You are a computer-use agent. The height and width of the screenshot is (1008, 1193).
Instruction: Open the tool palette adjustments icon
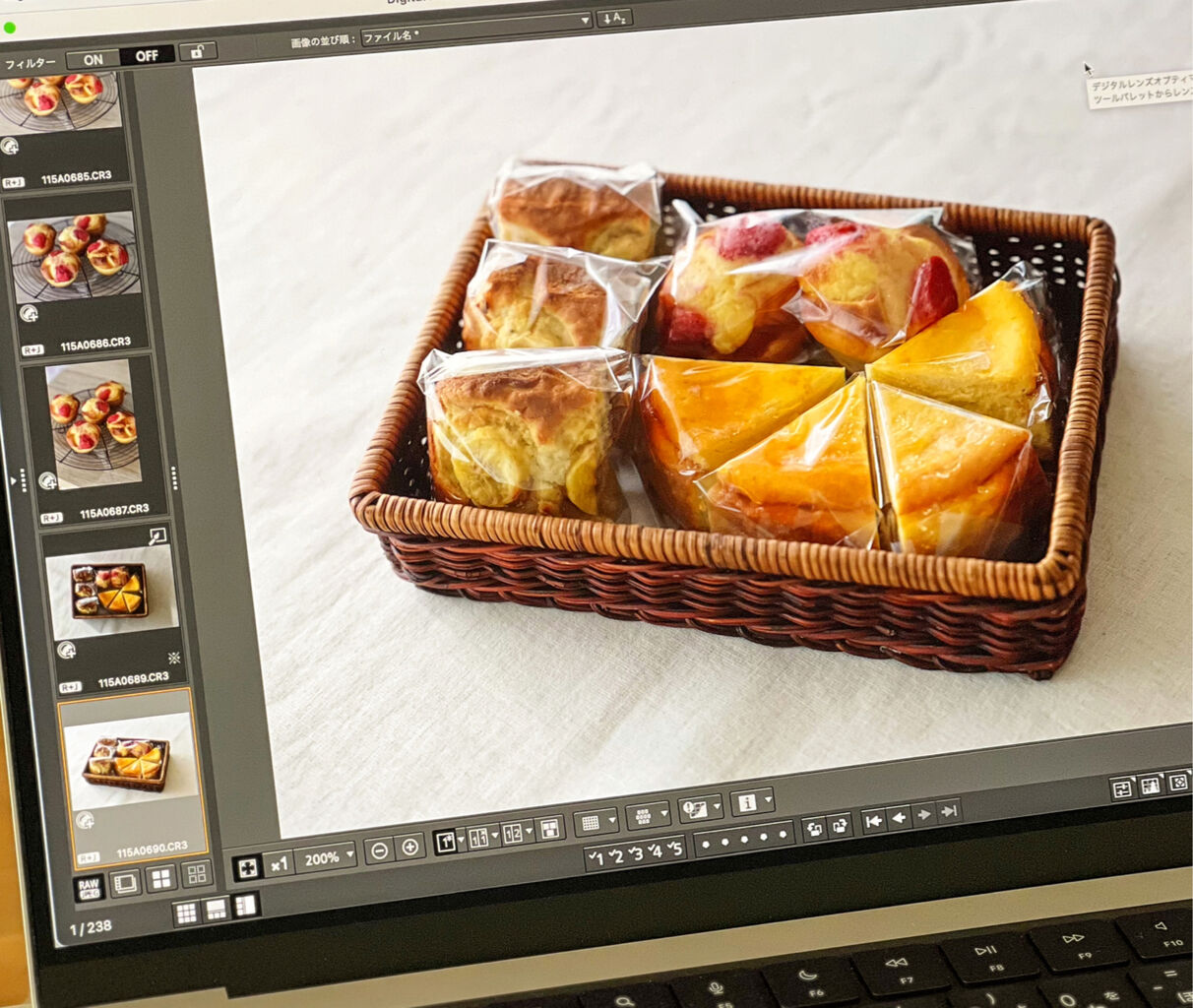1122,789
